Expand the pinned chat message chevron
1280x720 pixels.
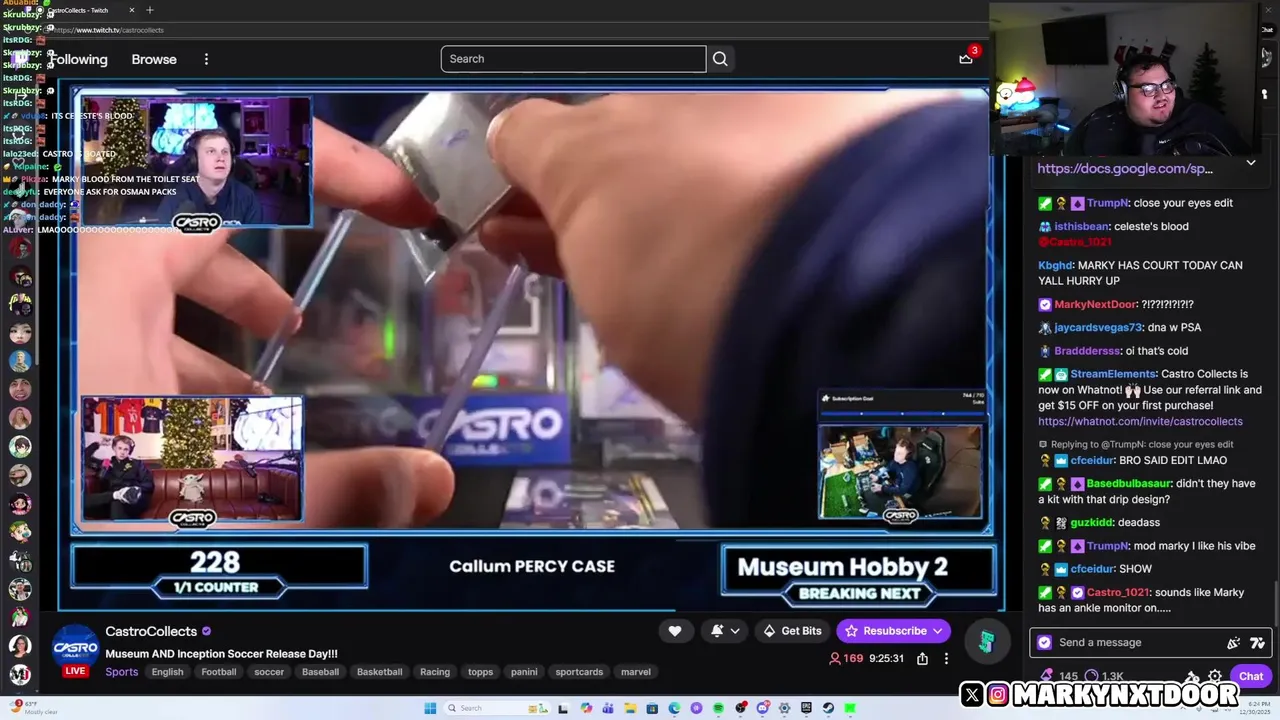pyautogui.click(x=1250, y=163)
